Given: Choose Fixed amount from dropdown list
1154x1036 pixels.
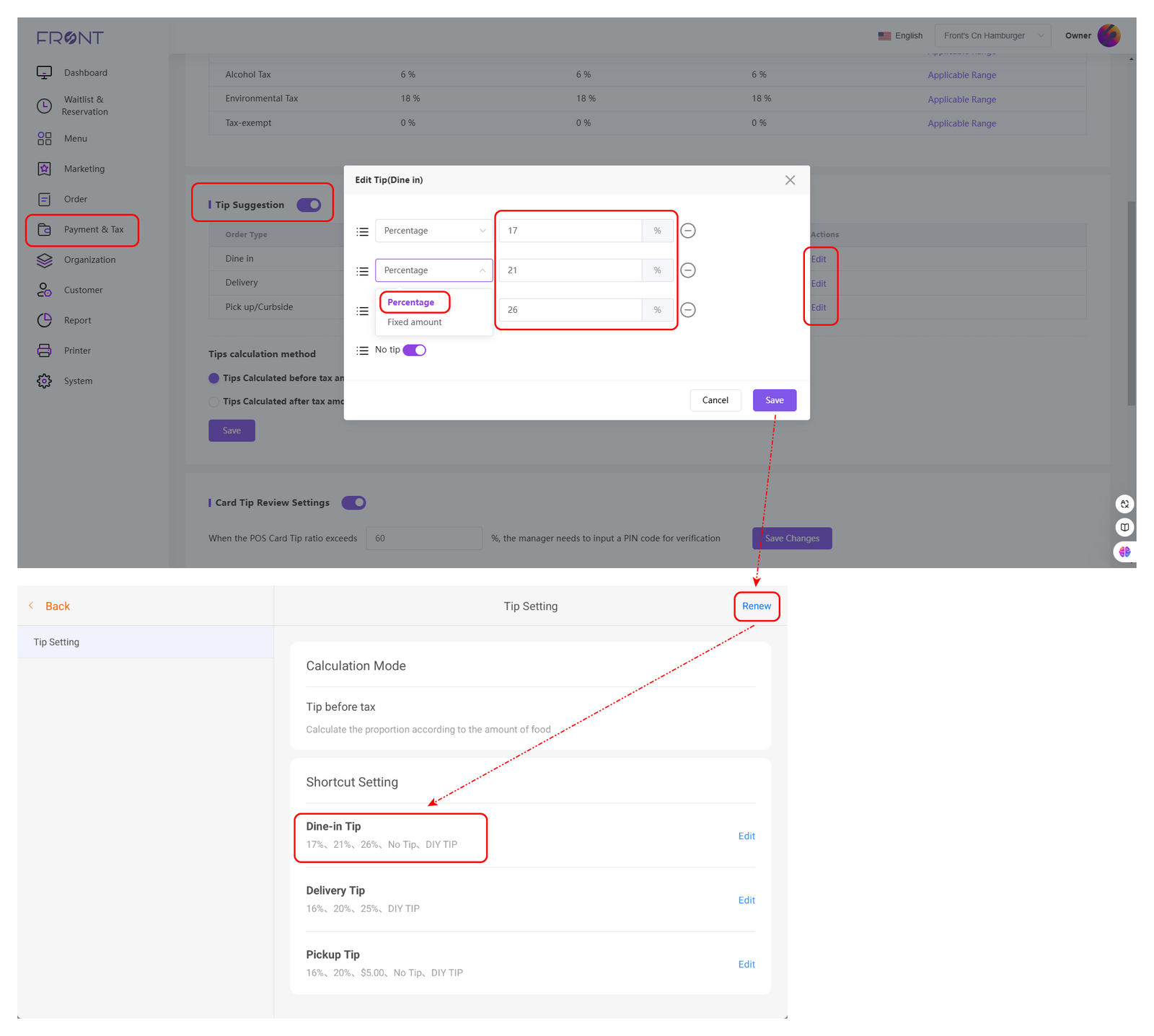Looking at the screenshot, I should (415, 322).
